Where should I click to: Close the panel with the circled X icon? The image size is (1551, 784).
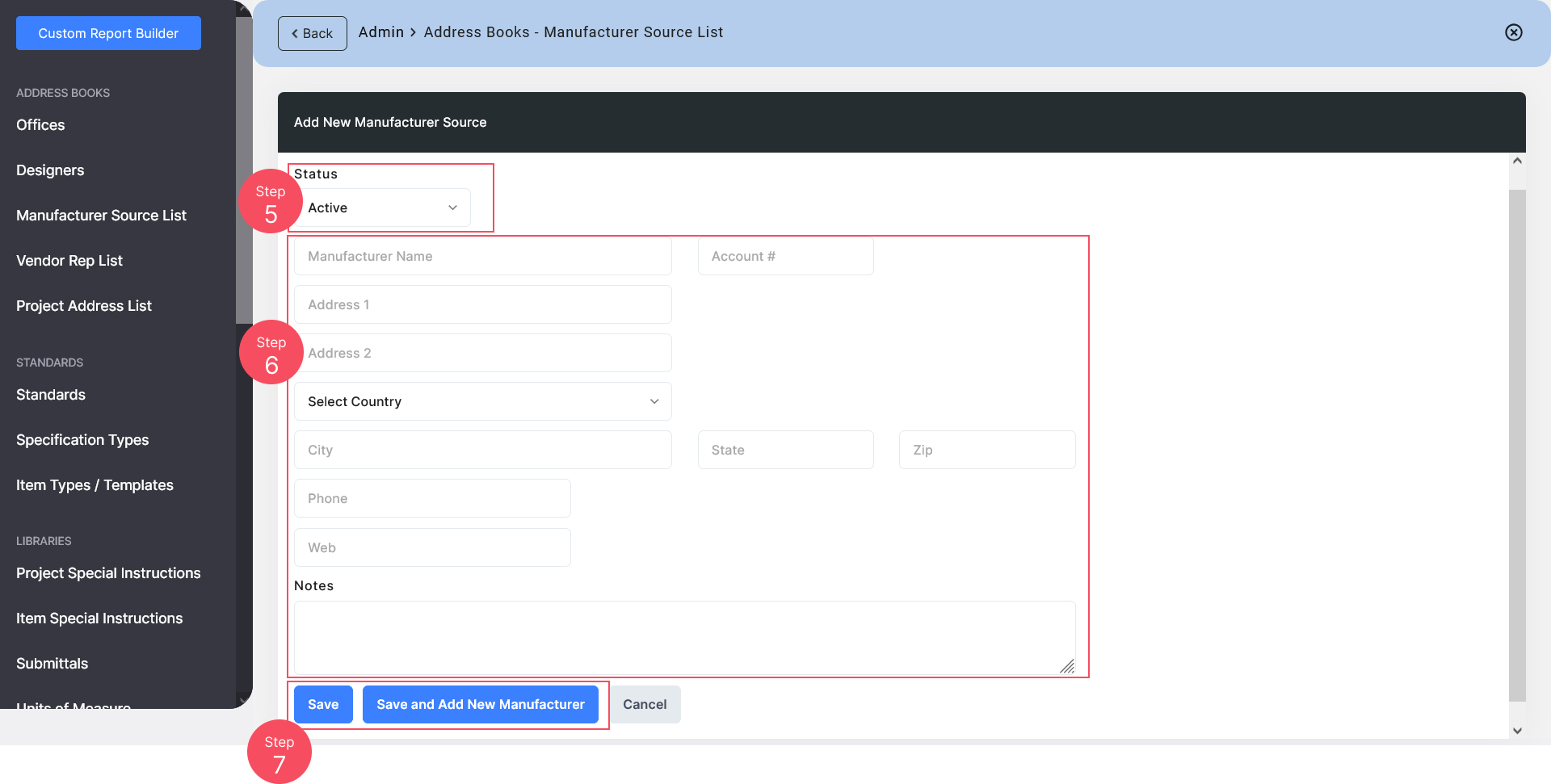tap(1514, 32)
